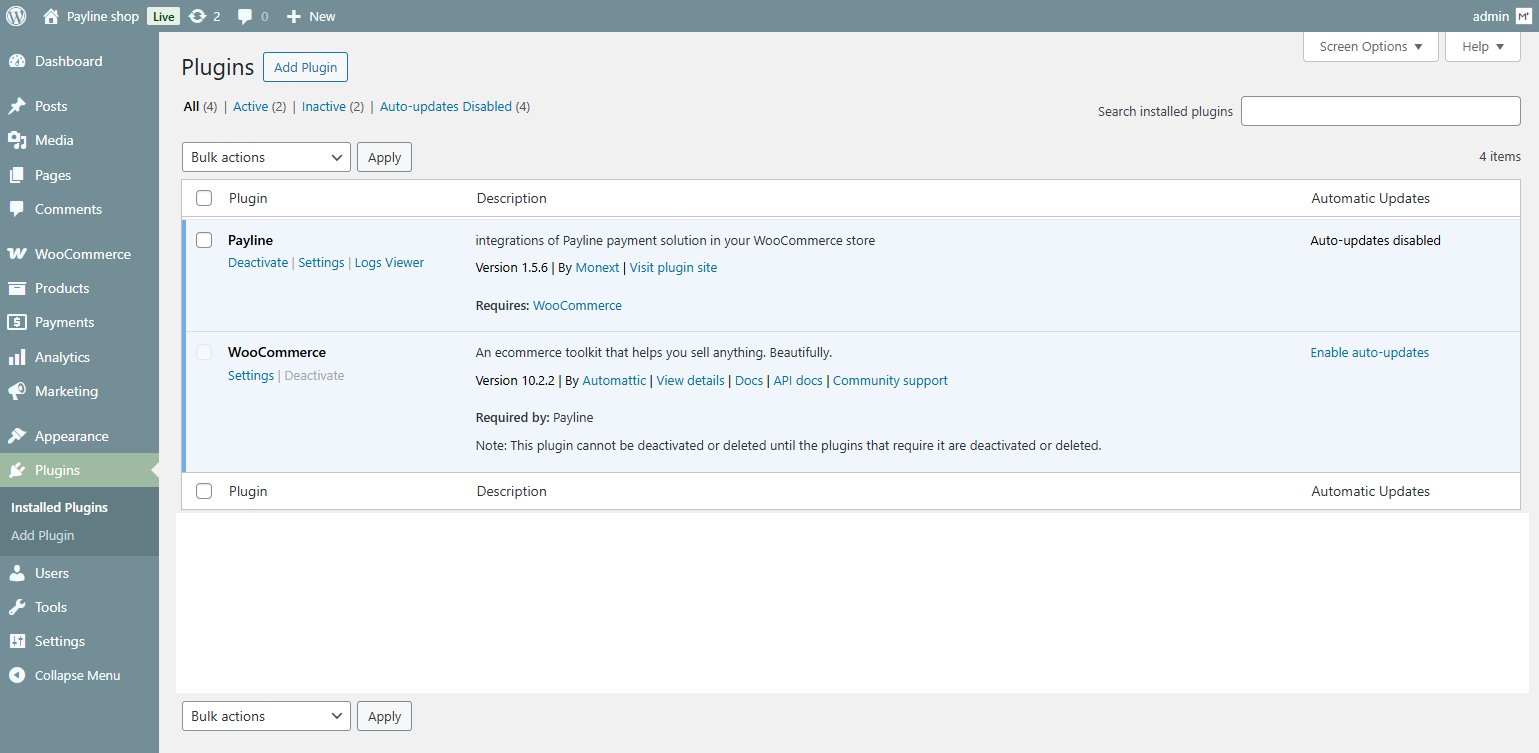Expand the Help dropdown tab
The width and height of the screenshot is (1539, 753).
coord(1482,47)
